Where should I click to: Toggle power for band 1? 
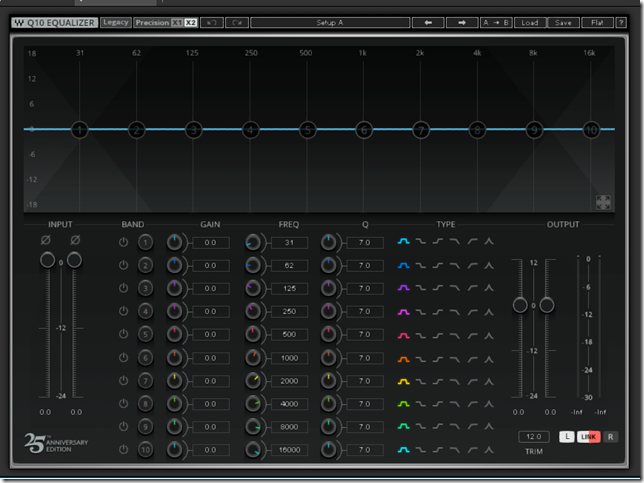pyautogui.click(x=123, y=242)
